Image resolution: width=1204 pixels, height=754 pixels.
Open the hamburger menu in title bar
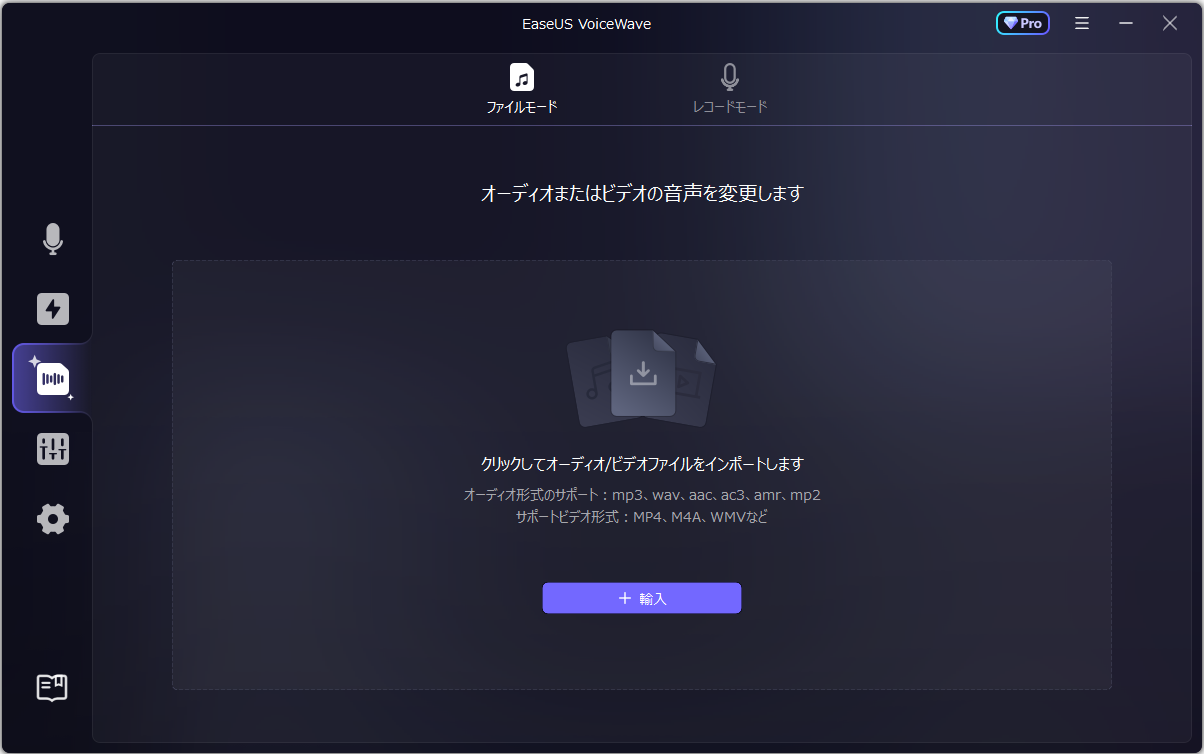pos(1081,22)
